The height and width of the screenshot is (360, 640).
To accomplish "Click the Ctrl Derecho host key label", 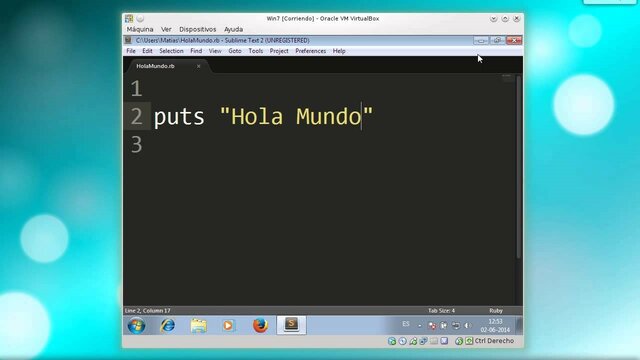I will 494,340.
